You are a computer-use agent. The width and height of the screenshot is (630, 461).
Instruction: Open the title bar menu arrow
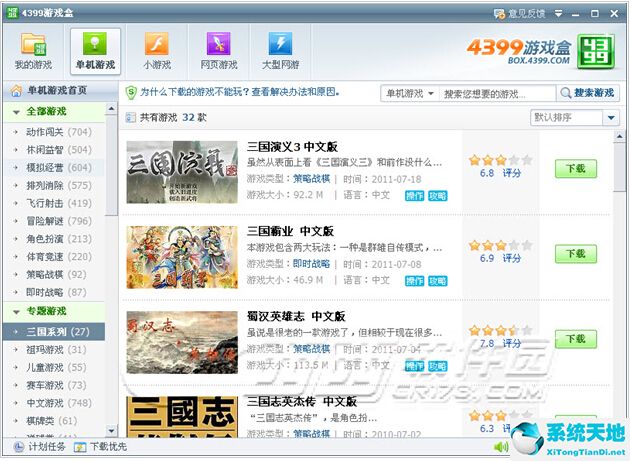(558, 14)
